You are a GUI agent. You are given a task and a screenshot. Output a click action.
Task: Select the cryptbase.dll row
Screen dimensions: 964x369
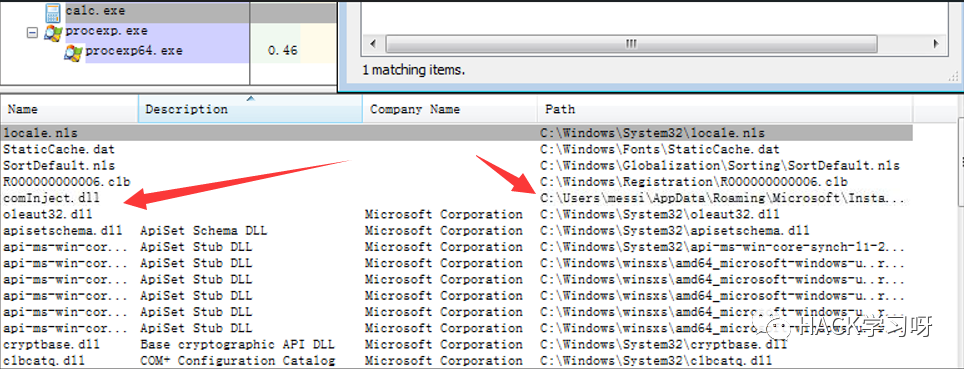pyautogui.click(x=456, y=344)
